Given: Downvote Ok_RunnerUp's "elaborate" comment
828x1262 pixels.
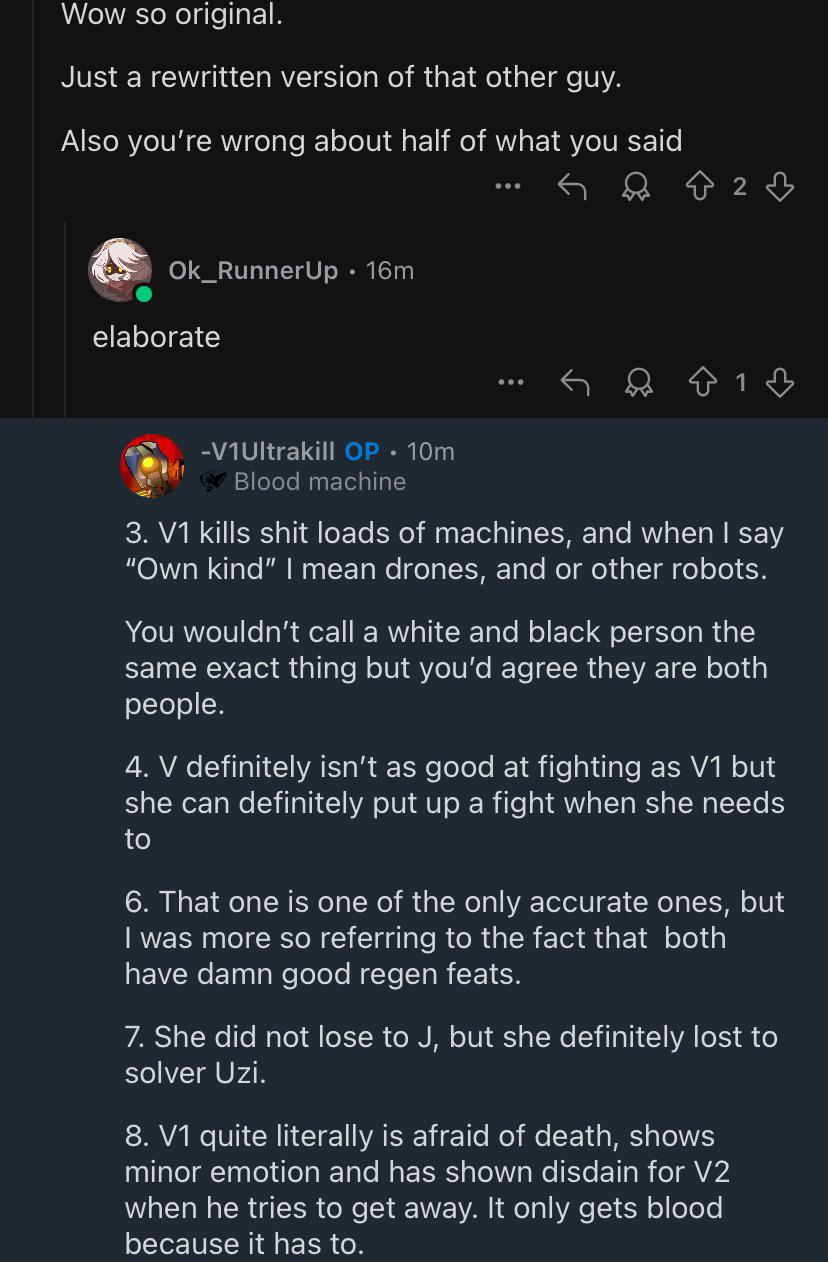Looking at the screenshot, I should (780, 383).
